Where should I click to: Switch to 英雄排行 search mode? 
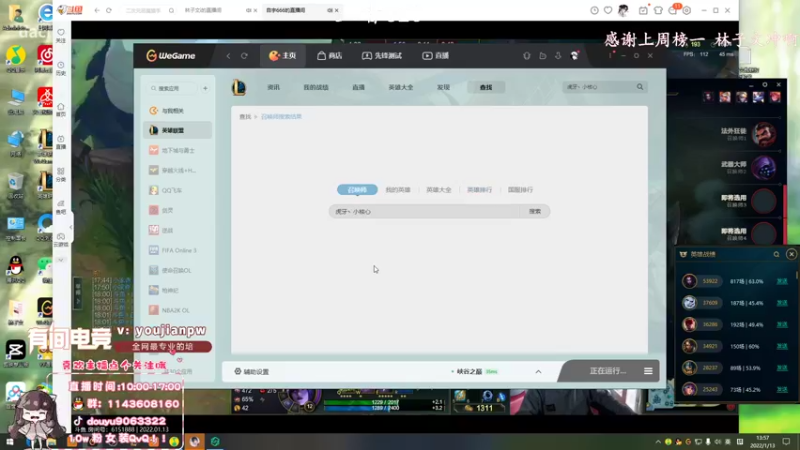point(480,189)
